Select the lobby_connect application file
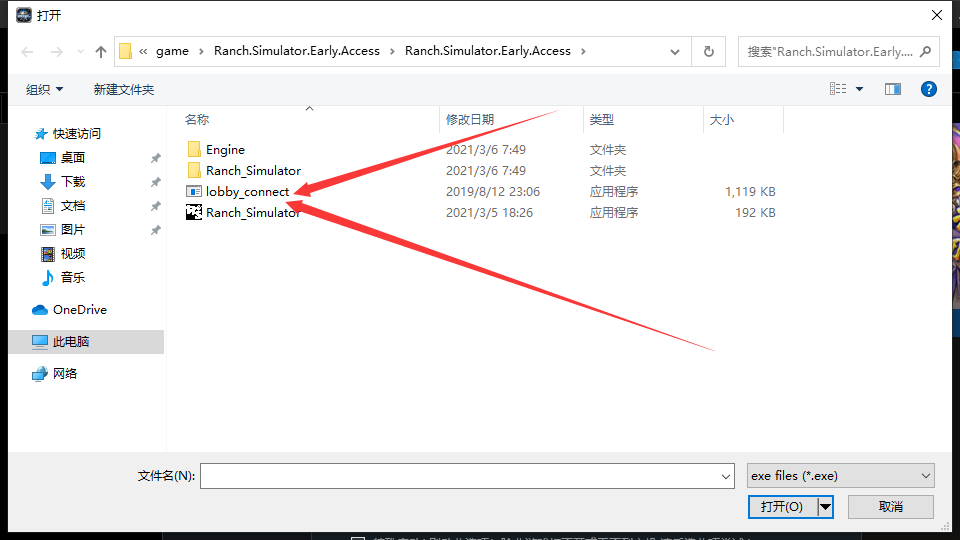Image resolution: width=960 pixels, height=540 pixels. (247, 192)
